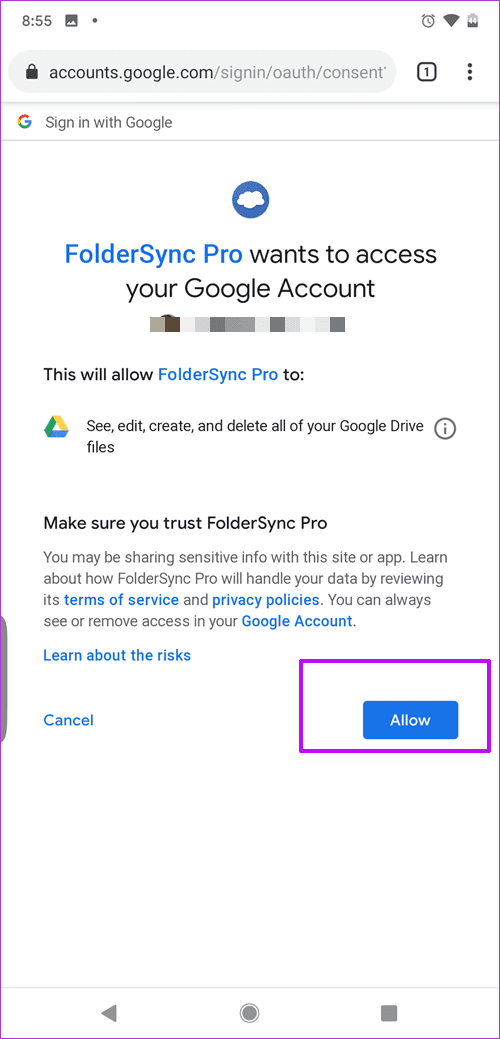Tap the Allow button
The width and height of the screenshot is (500, 1039).
tap(410, 720)
